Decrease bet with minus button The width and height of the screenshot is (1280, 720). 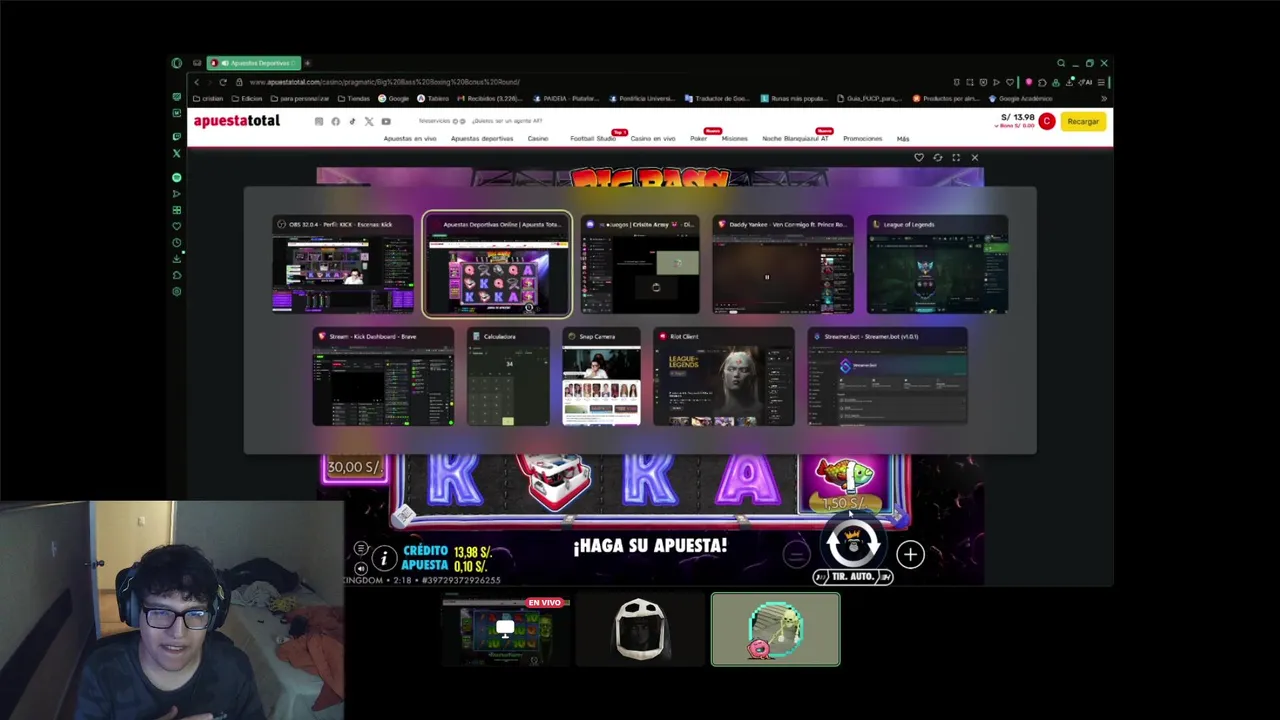[x=796, y=554]
